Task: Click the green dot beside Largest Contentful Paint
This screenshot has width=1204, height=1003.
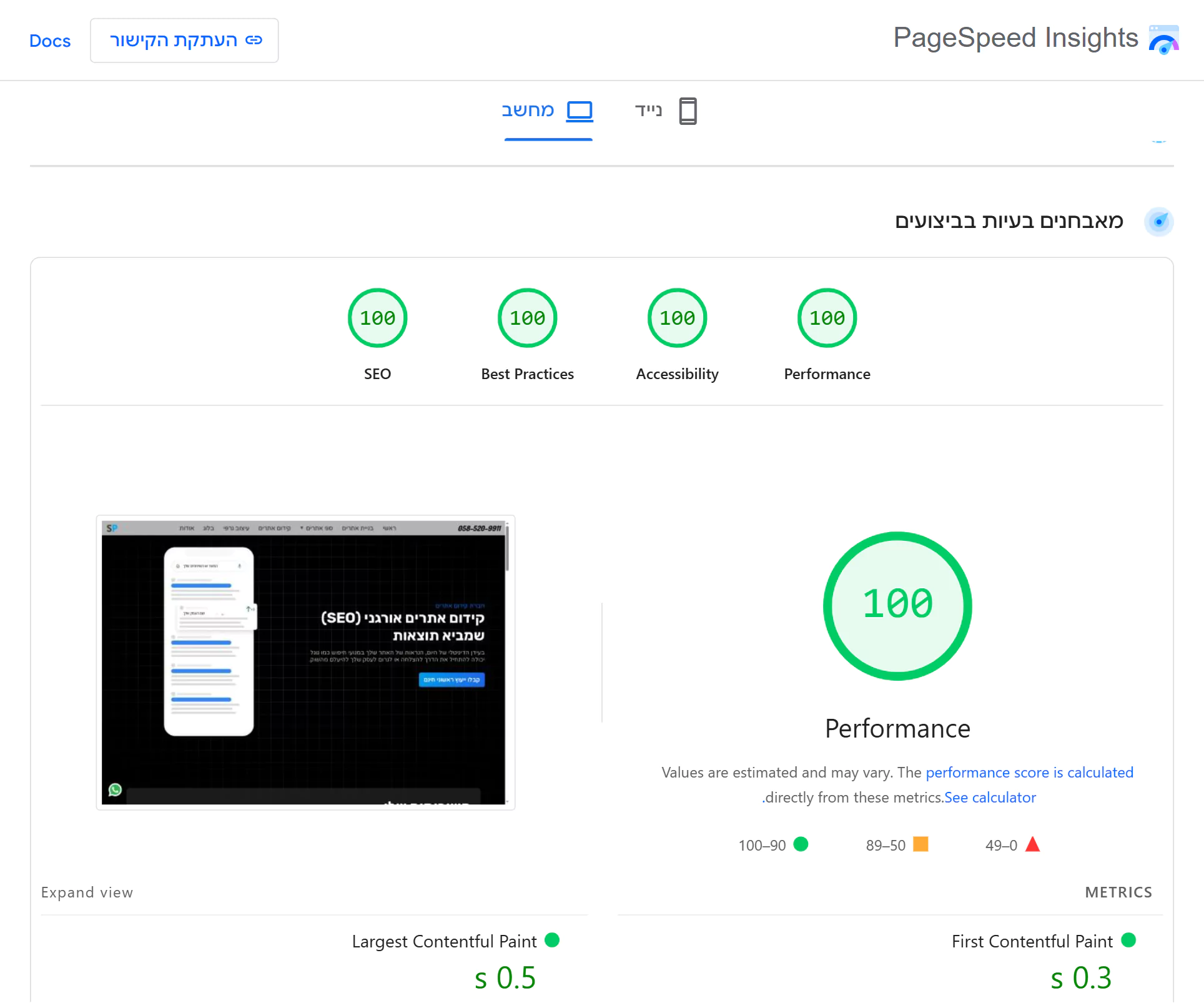Action: [553, 940]
